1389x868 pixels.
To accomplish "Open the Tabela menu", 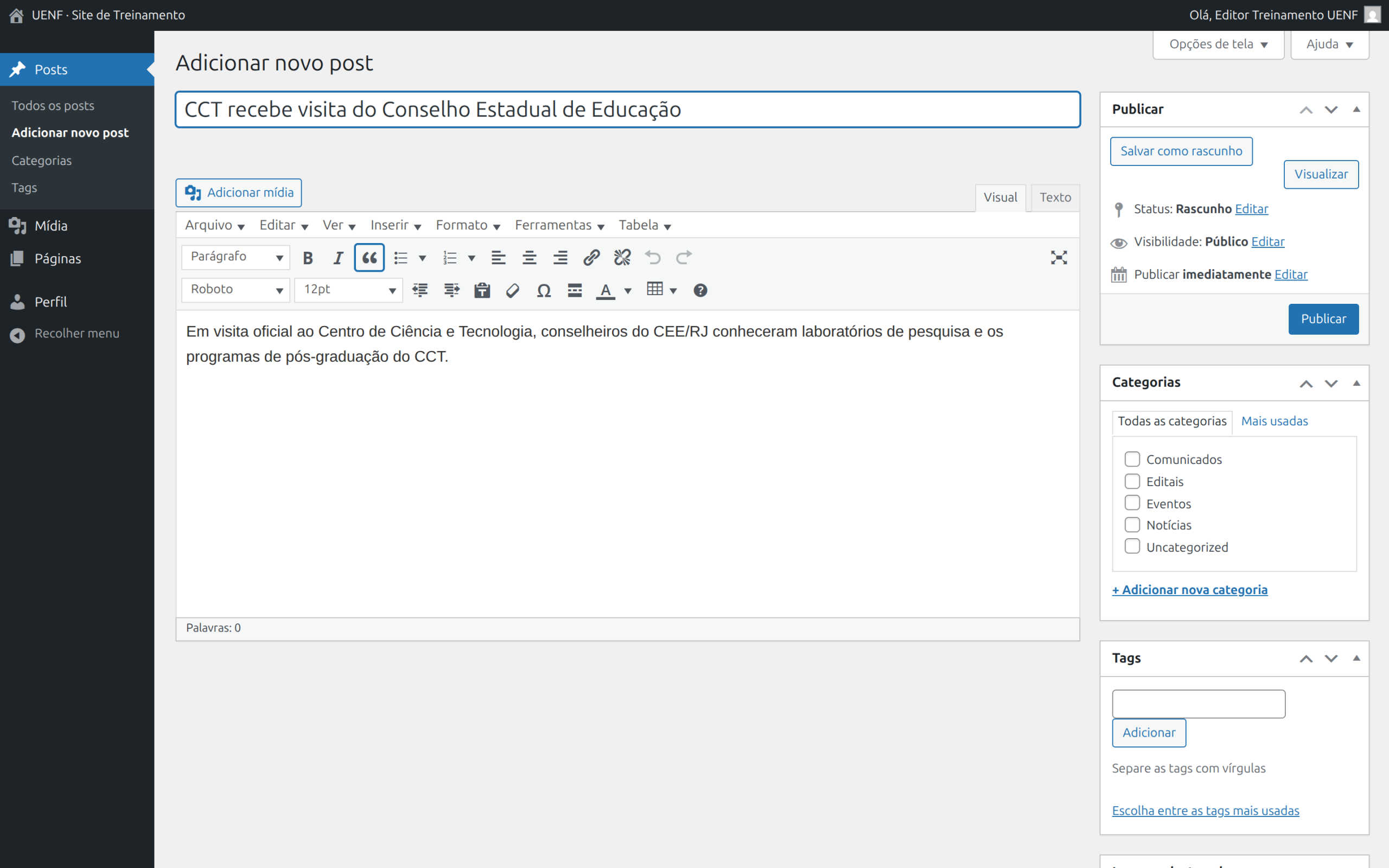I will (x=644, y=225).
